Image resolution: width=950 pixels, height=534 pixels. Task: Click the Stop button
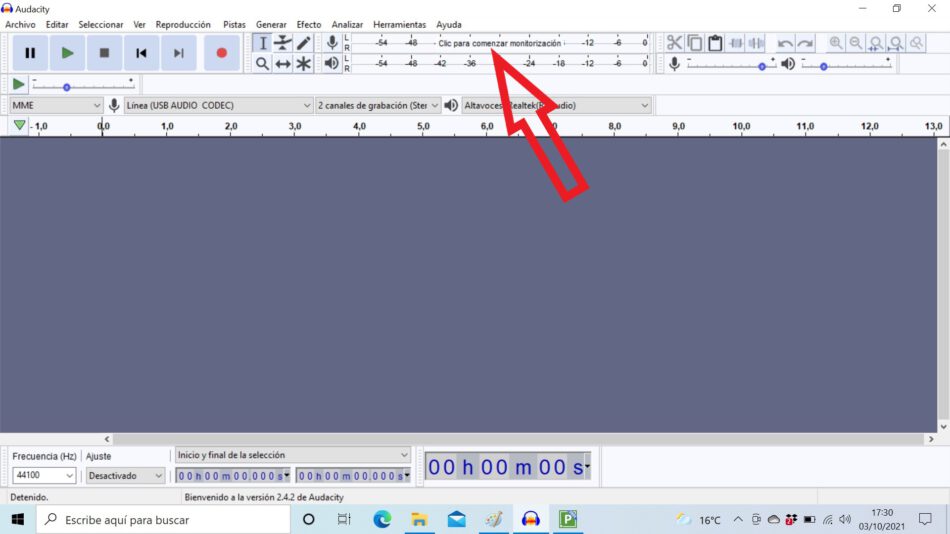point(104,53)
